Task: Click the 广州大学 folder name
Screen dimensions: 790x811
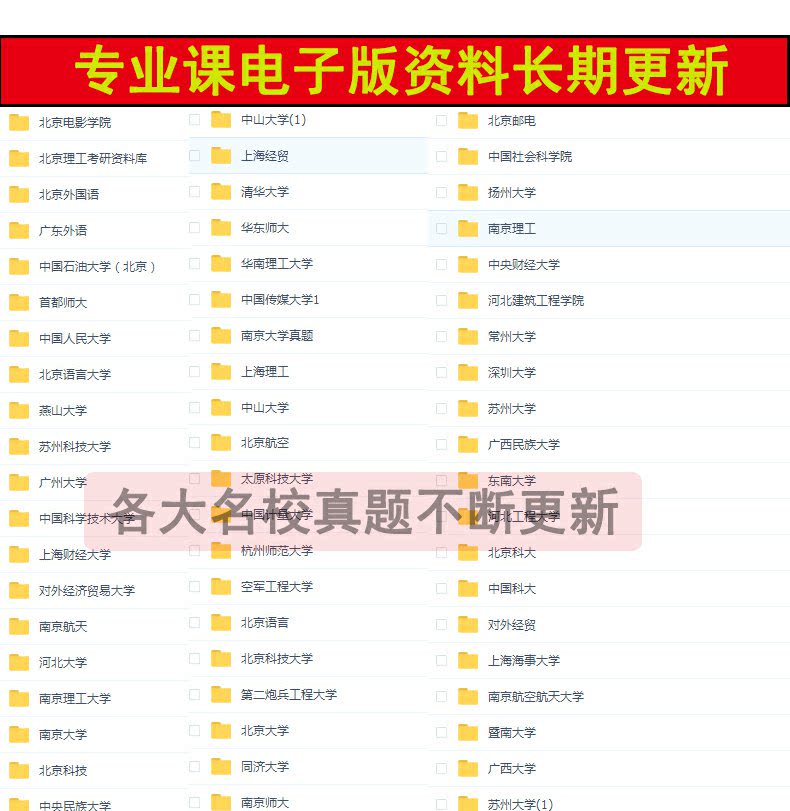Action: (63, 483)
